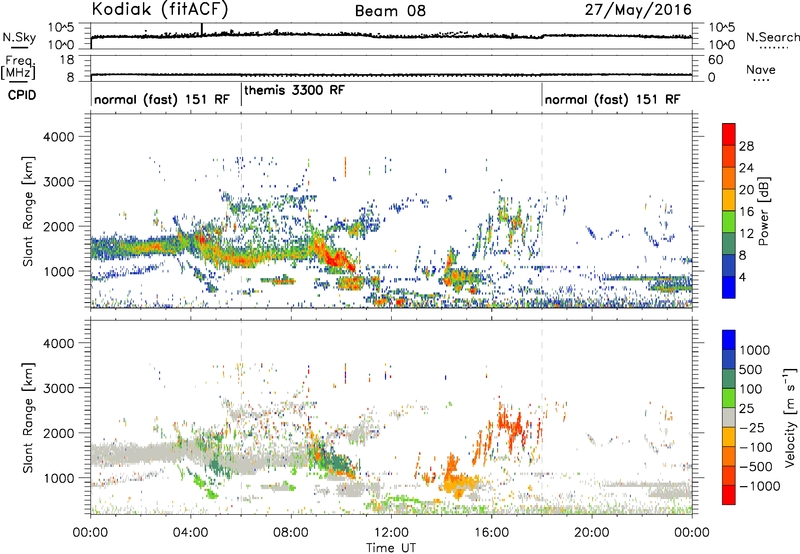
Task: Click the Kodiak (fitACF) title text
Action: [160, 10]
